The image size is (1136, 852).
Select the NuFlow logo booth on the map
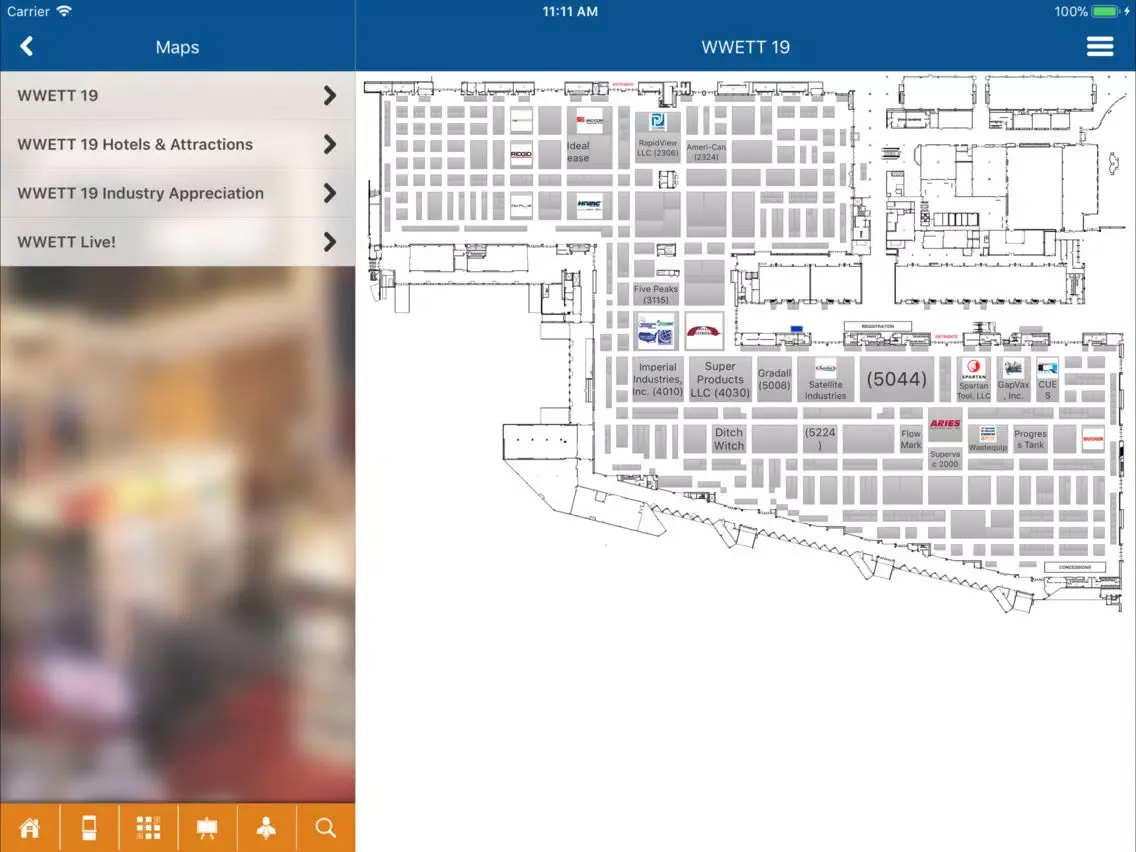pyautogui.click(x=521, y=205)
